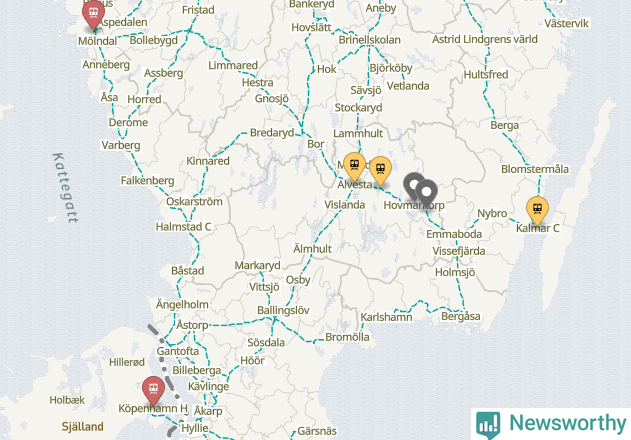Select the Falkenberg place label
The image size is (631, 440).
[x=147, y=180]
